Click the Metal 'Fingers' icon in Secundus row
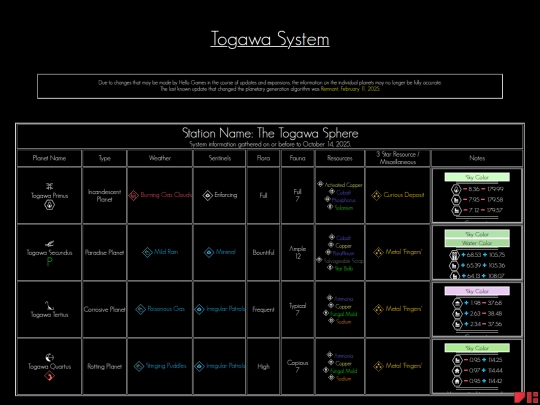This screenshot has height=405, width=540. coord(378,252)
